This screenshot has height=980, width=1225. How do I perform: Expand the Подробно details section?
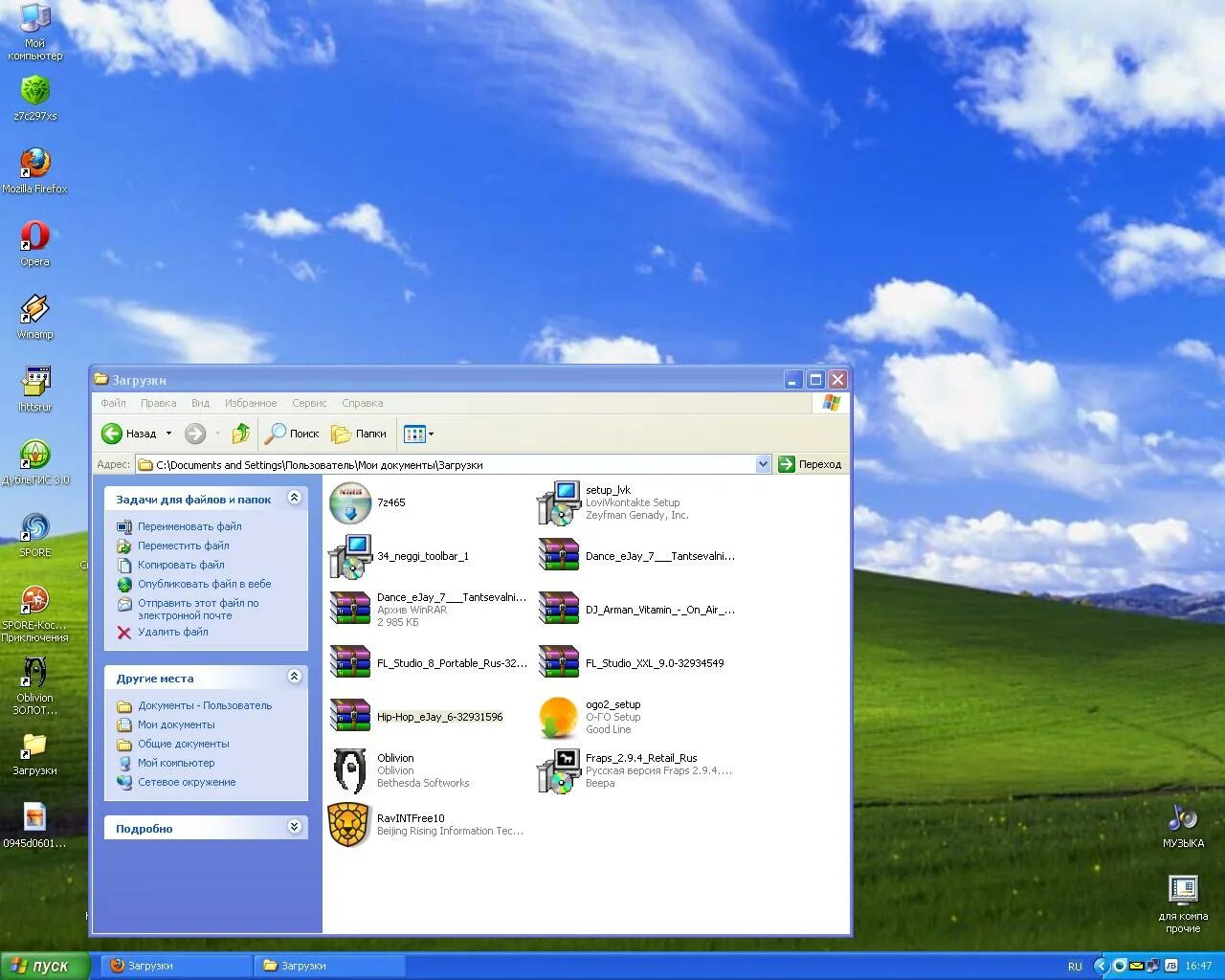tap(295, 827)
